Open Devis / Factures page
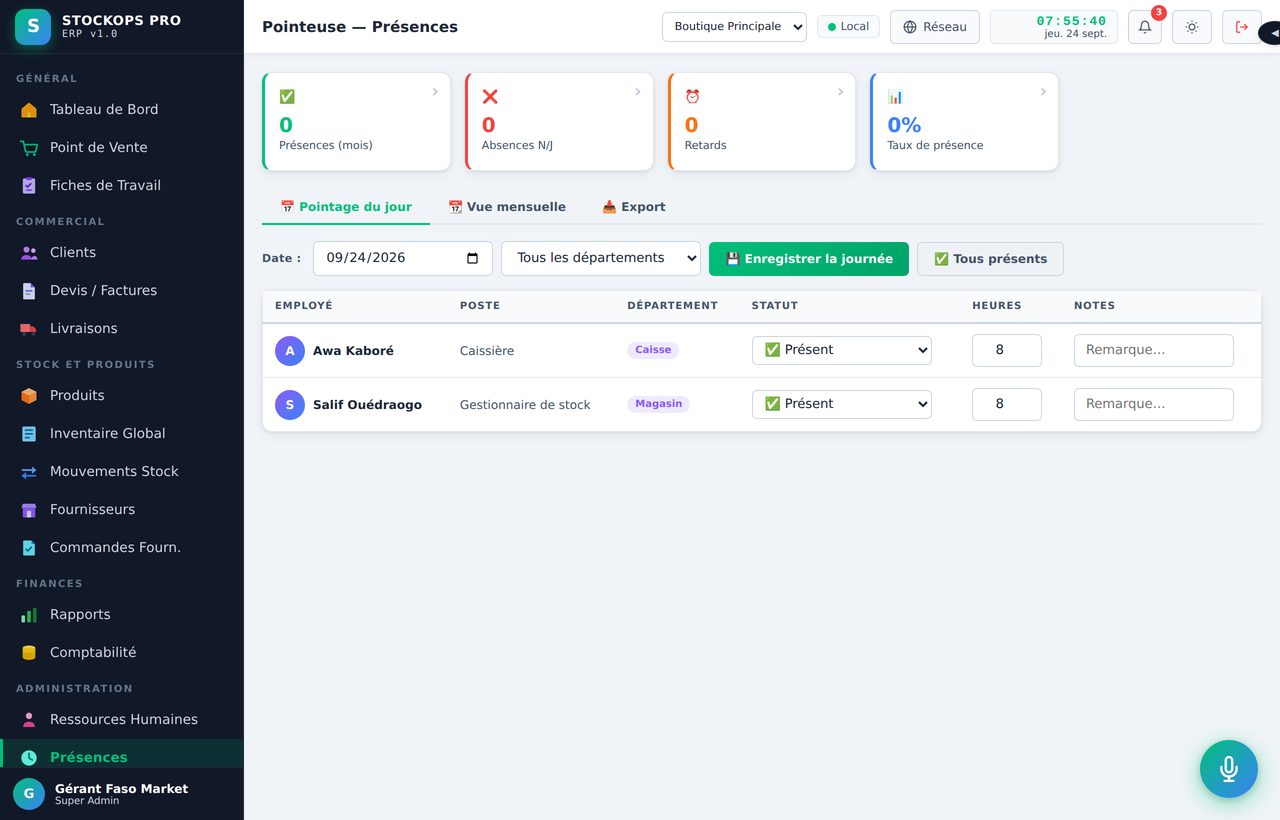This screenshot has height=820, width=1280. point(122,290)
